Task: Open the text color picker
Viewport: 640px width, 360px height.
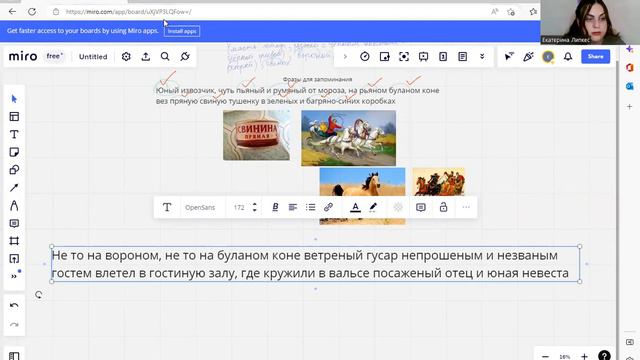Action: click(x=356, y=207)
